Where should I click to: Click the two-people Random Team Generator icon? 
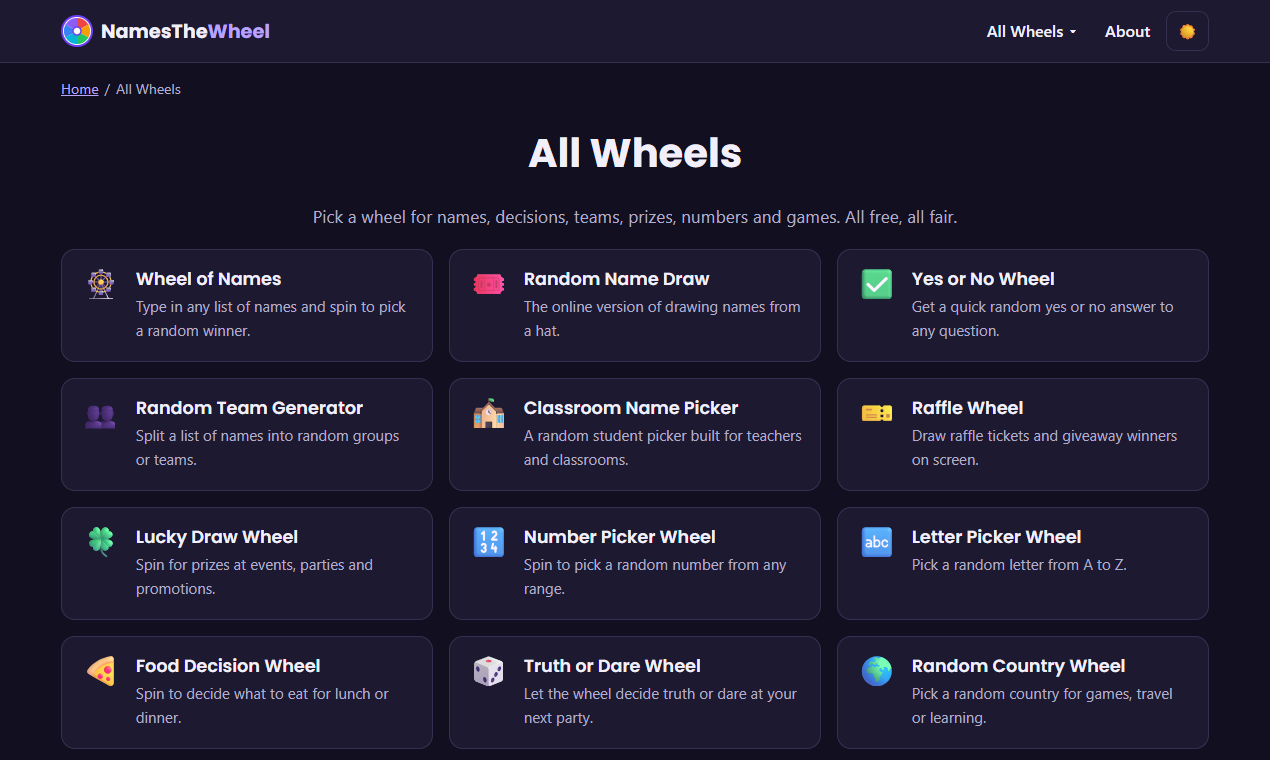[100, 415]
